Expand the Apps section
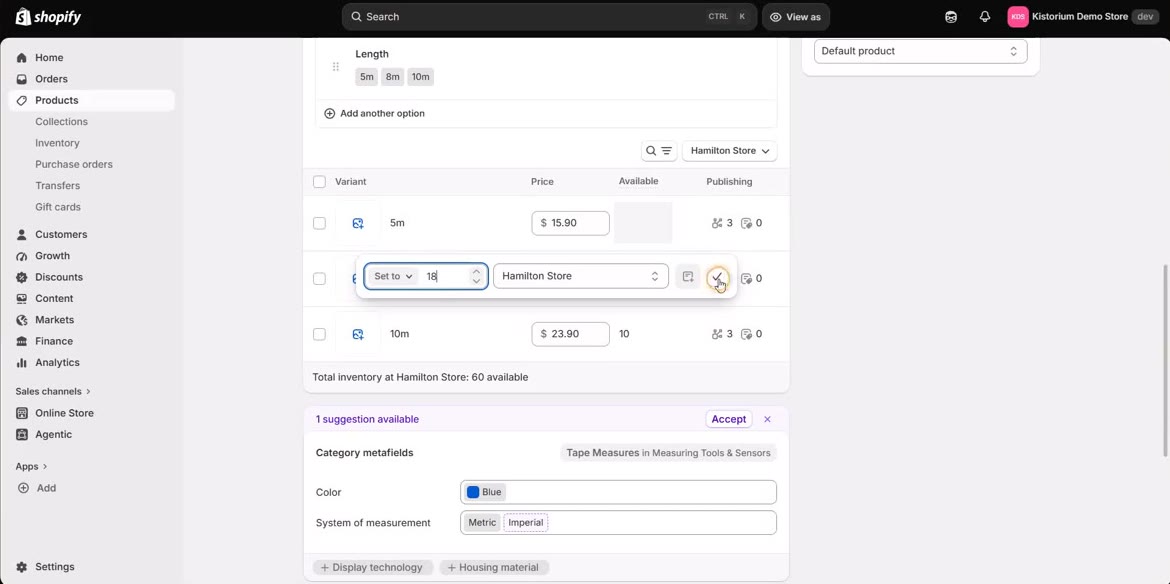 pos(31,466)
